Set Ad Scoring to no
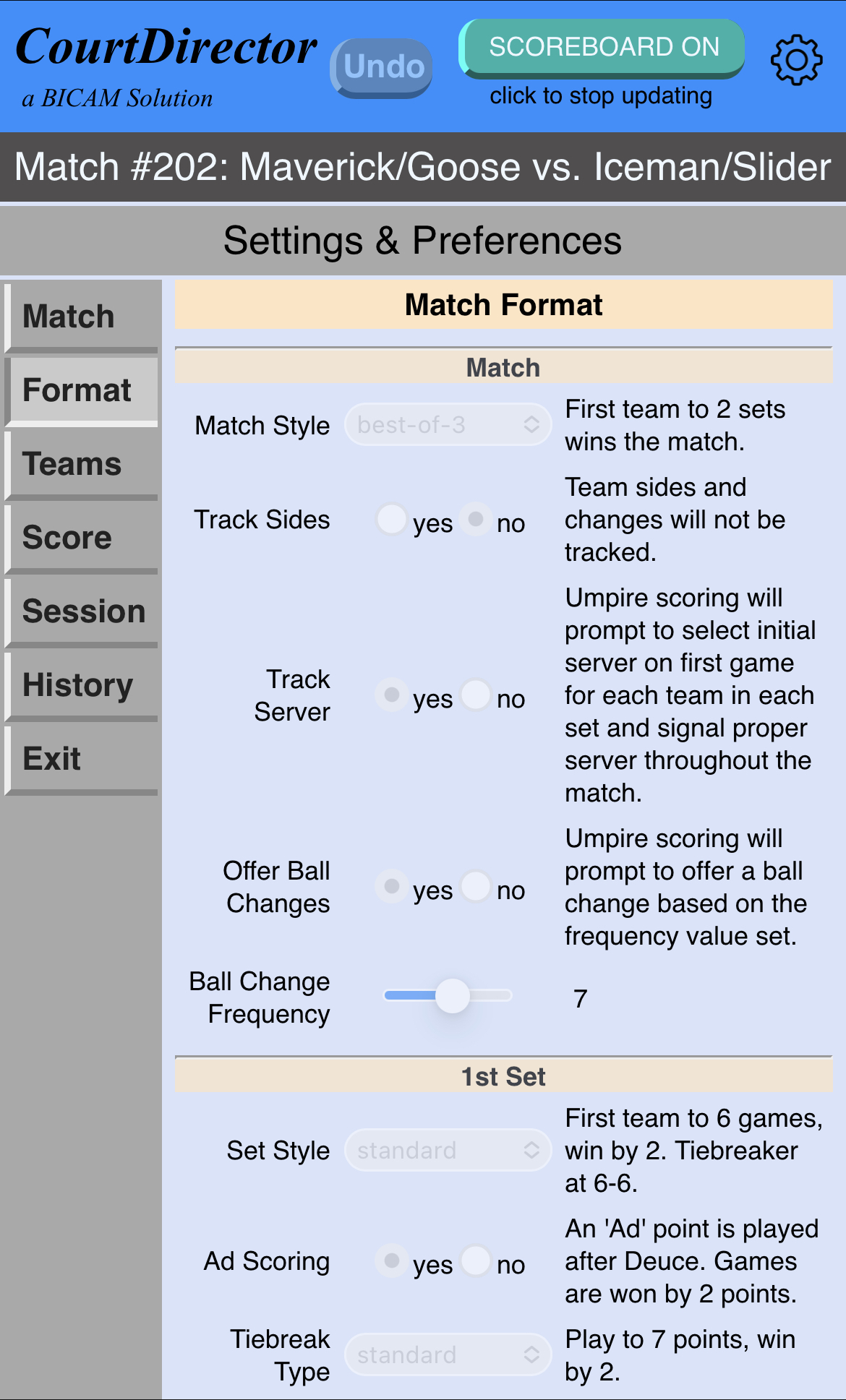Screen dimensions: 846x1400 point(476,1261)
